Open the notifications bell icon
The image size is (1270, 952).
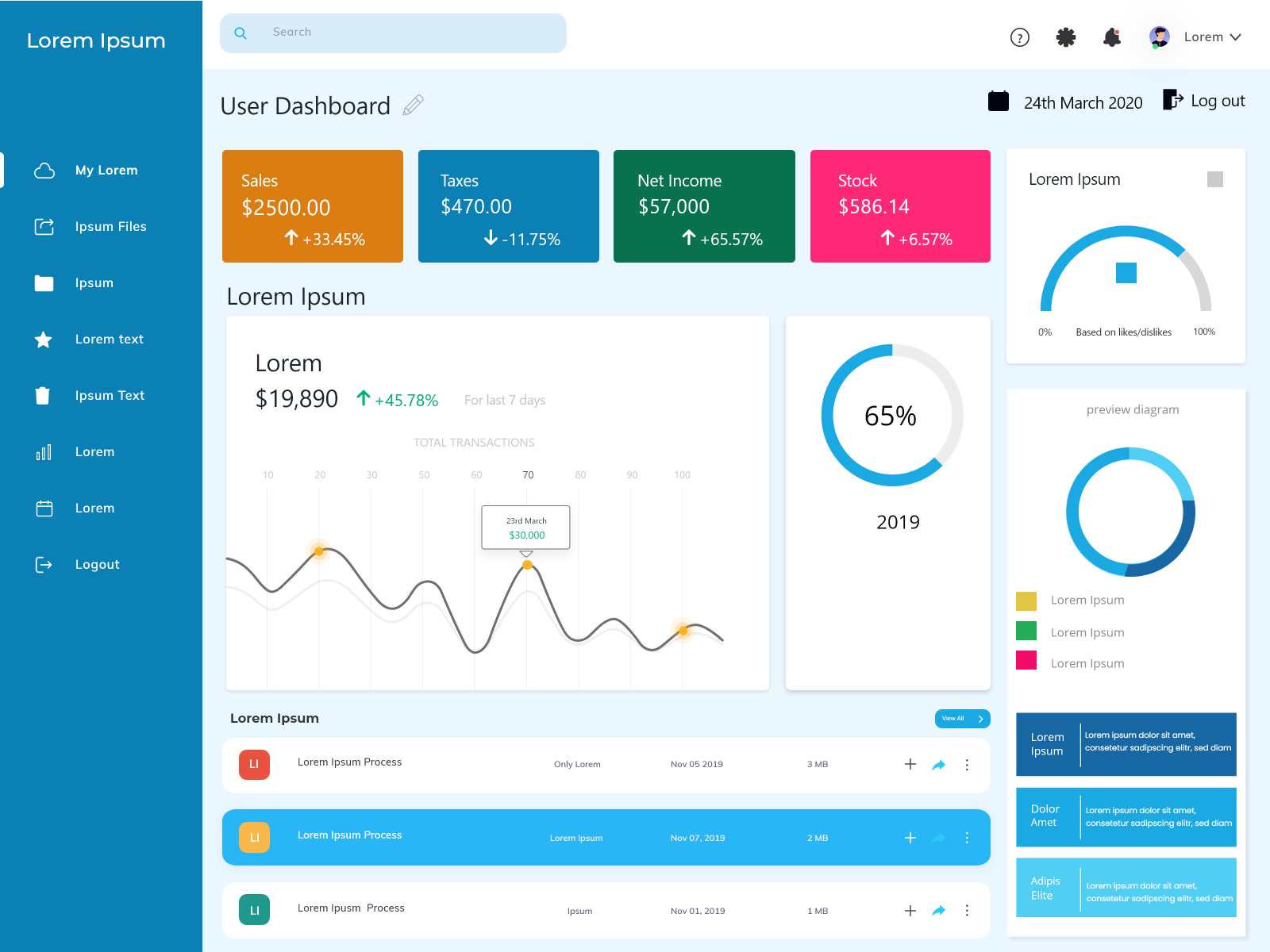tap(1112, 37)
